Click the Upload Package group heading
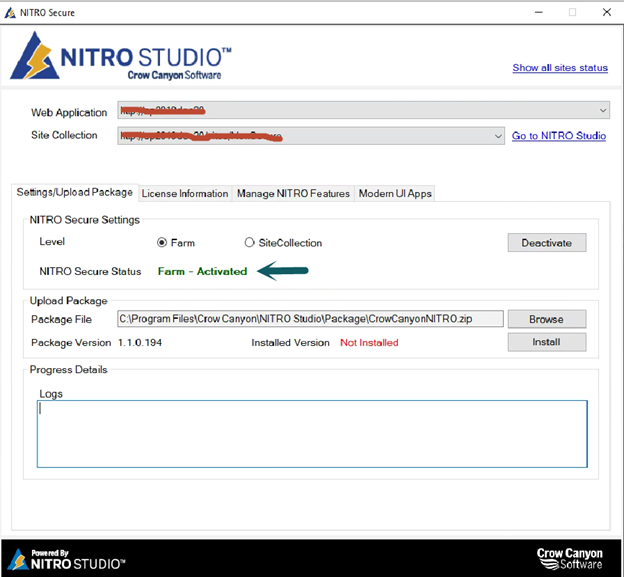 tap(68, 300)
